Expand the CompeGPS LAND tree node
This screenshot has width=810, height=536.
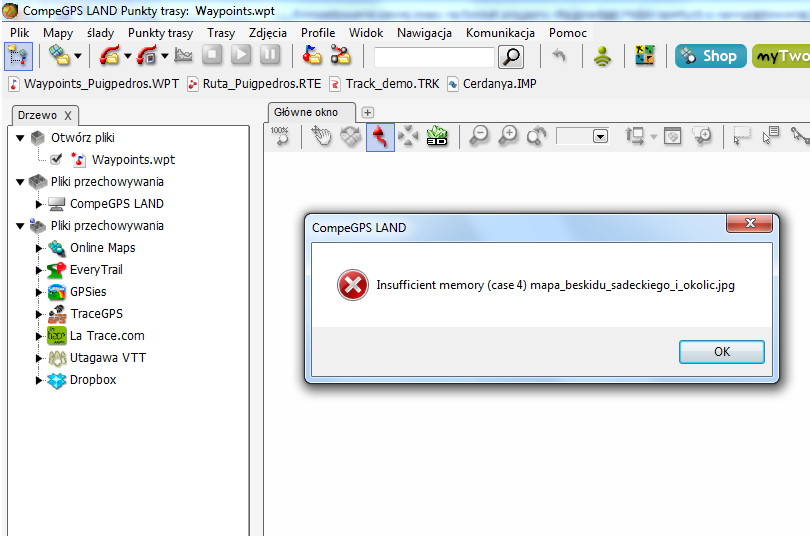(39, 204)
